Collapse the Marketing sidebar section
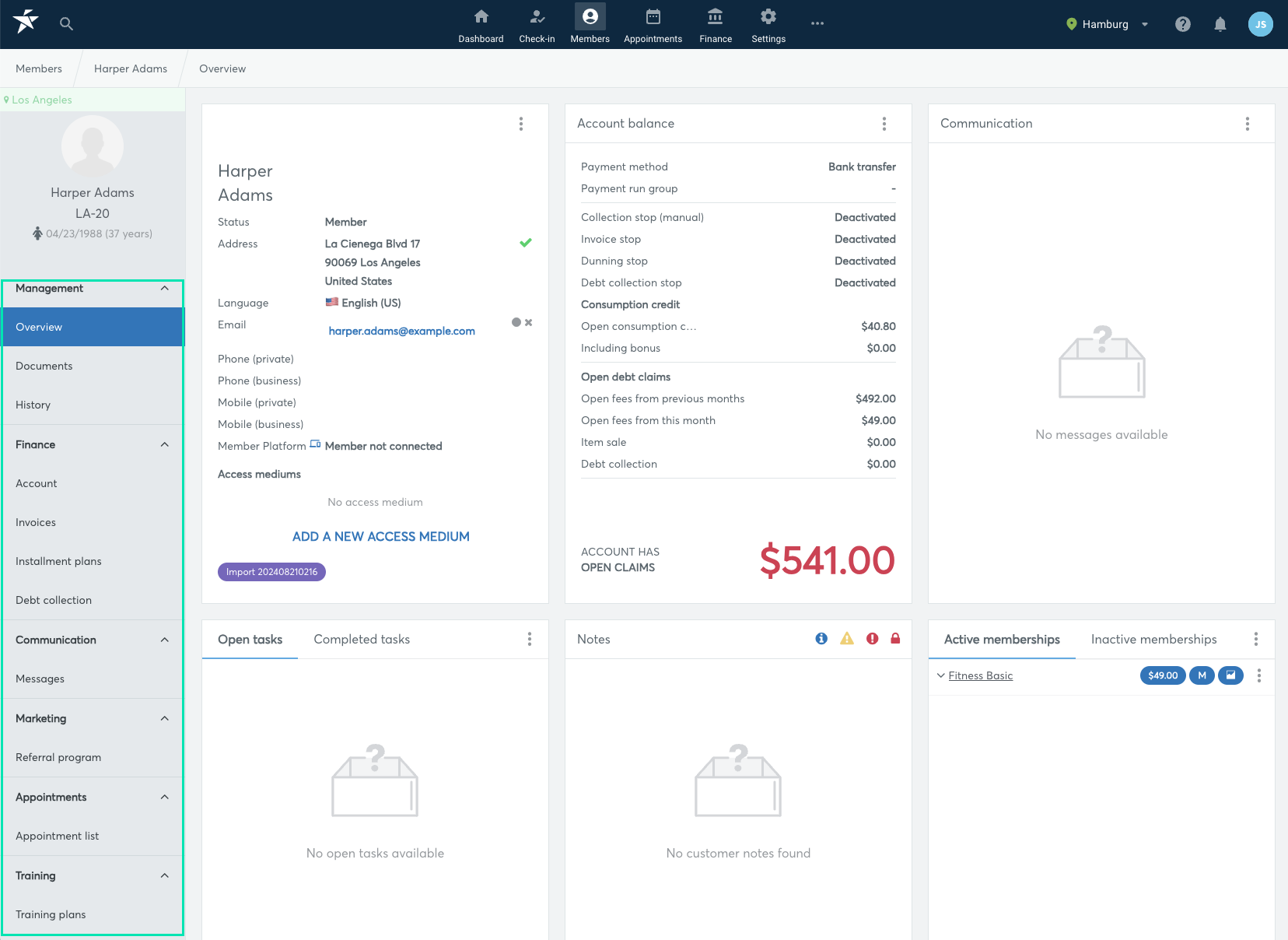Viewport: 1288px width, 940px height. click(x=164, y=718)
